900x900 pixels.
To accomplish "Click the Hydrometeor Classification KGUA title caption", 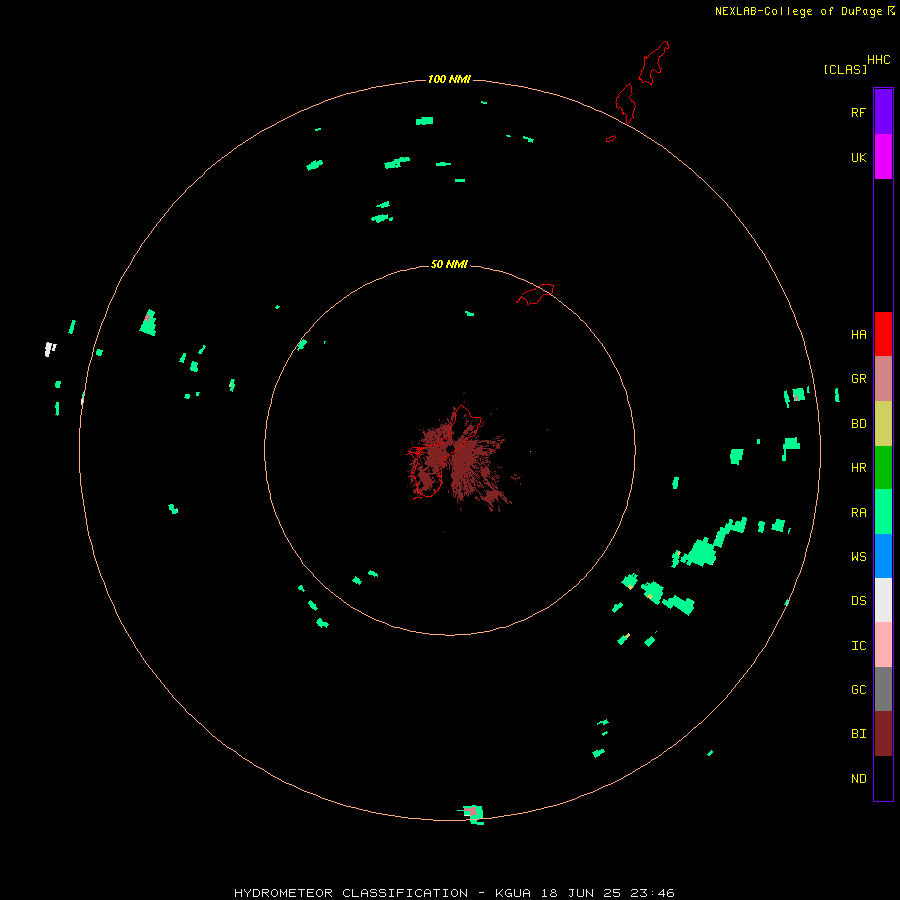I will click(454, 893).
